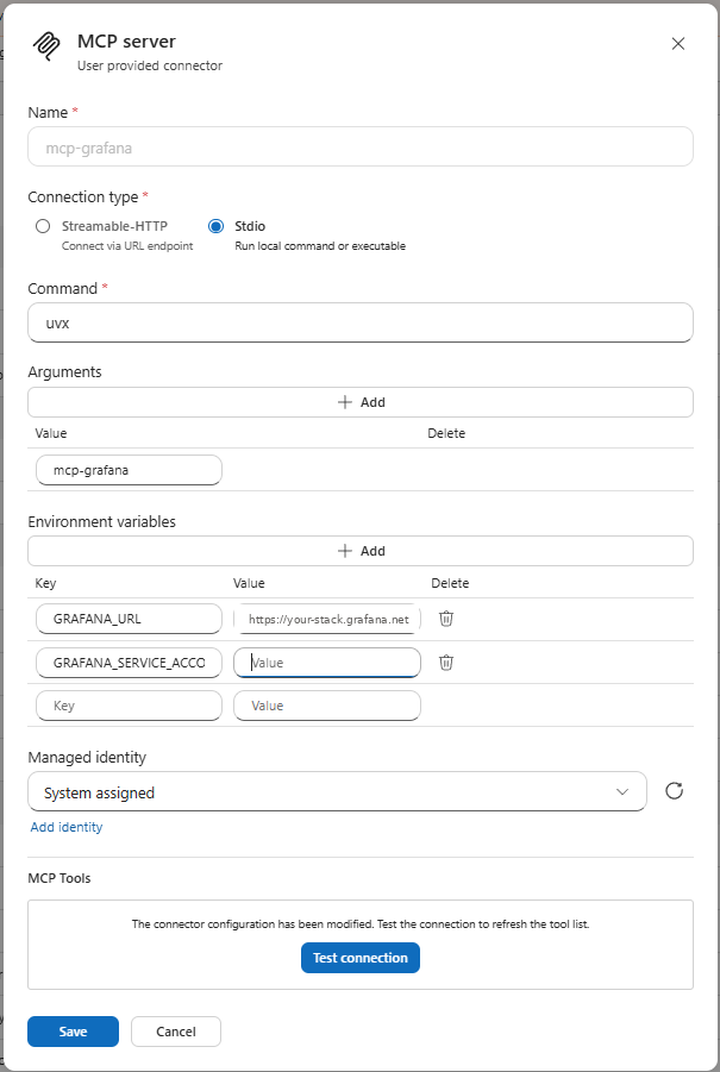Refresh the managed identity list

point(674,791)
